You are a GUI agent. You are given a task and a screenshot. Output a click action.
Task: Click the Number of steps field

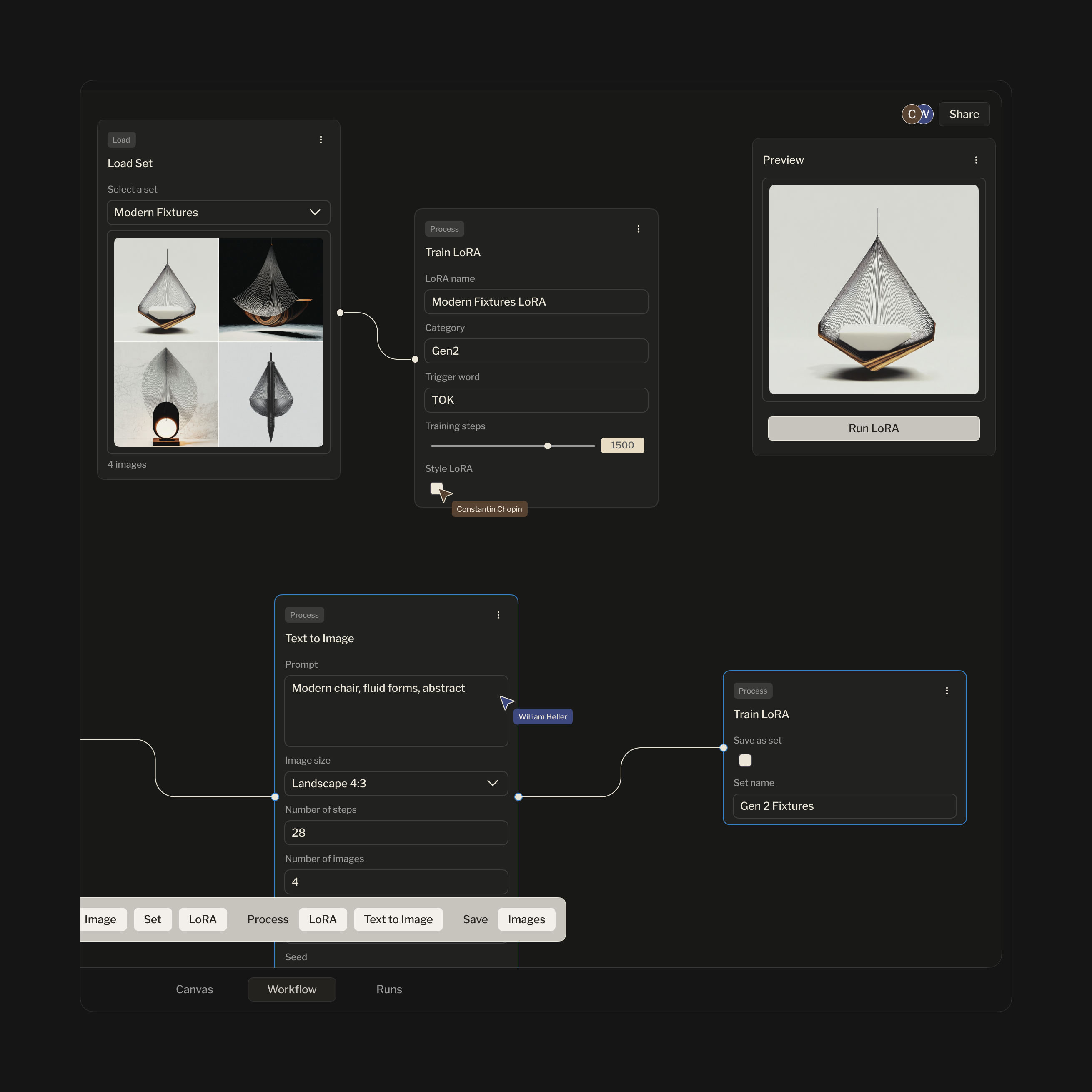pyautogui.click(x=396, y=833)
